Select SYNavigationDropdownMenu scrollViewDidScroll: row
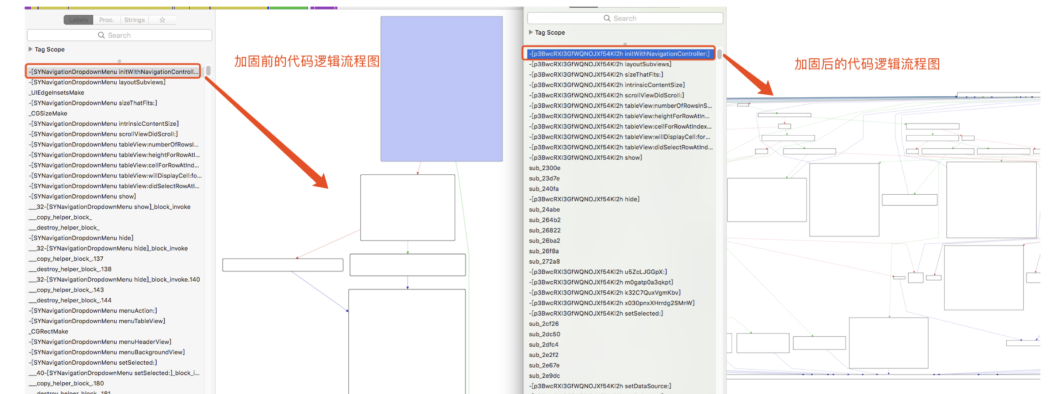The width and height of the screenshot is (1064, 394). click(x=104, y=134)
